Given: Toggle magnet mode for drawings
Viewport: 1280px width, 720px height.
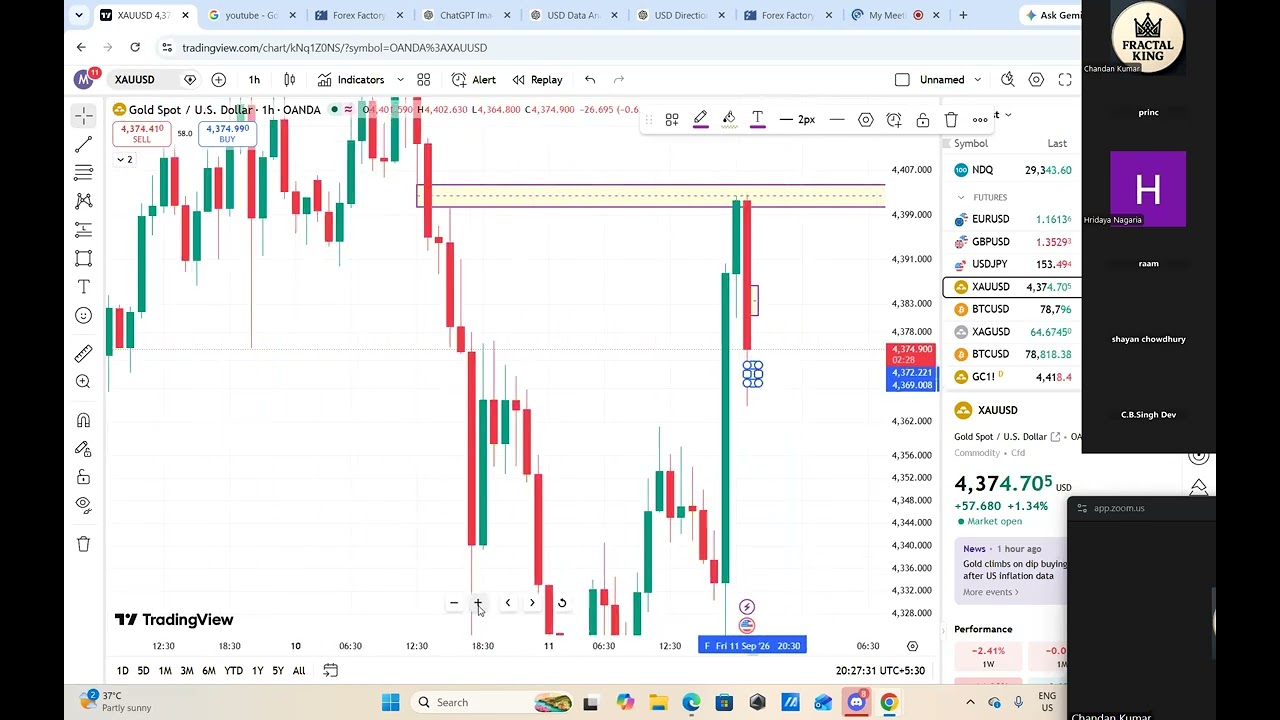Looking at the screenshot, I should click(x=84, y=420).
